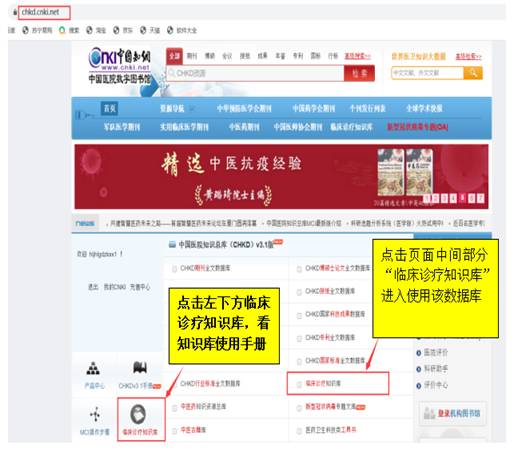Click the 登录机构图书馆 button

pos(452,414)
